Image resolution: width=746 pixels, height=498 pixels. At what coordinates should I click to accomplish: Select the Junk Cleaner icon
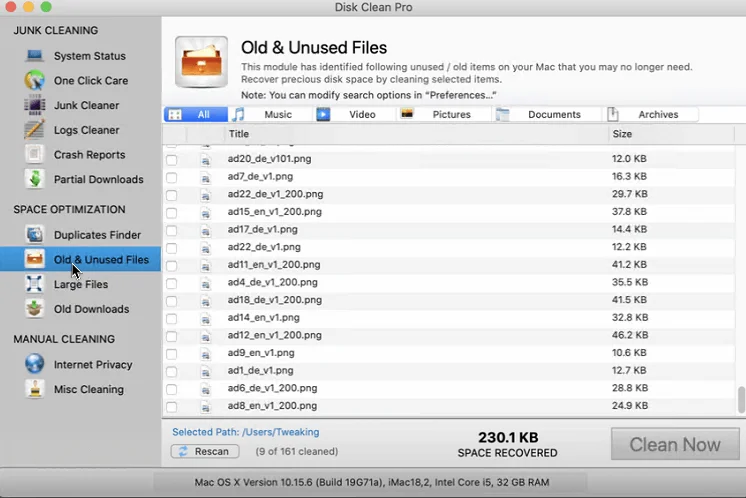[x=34, y=105]
